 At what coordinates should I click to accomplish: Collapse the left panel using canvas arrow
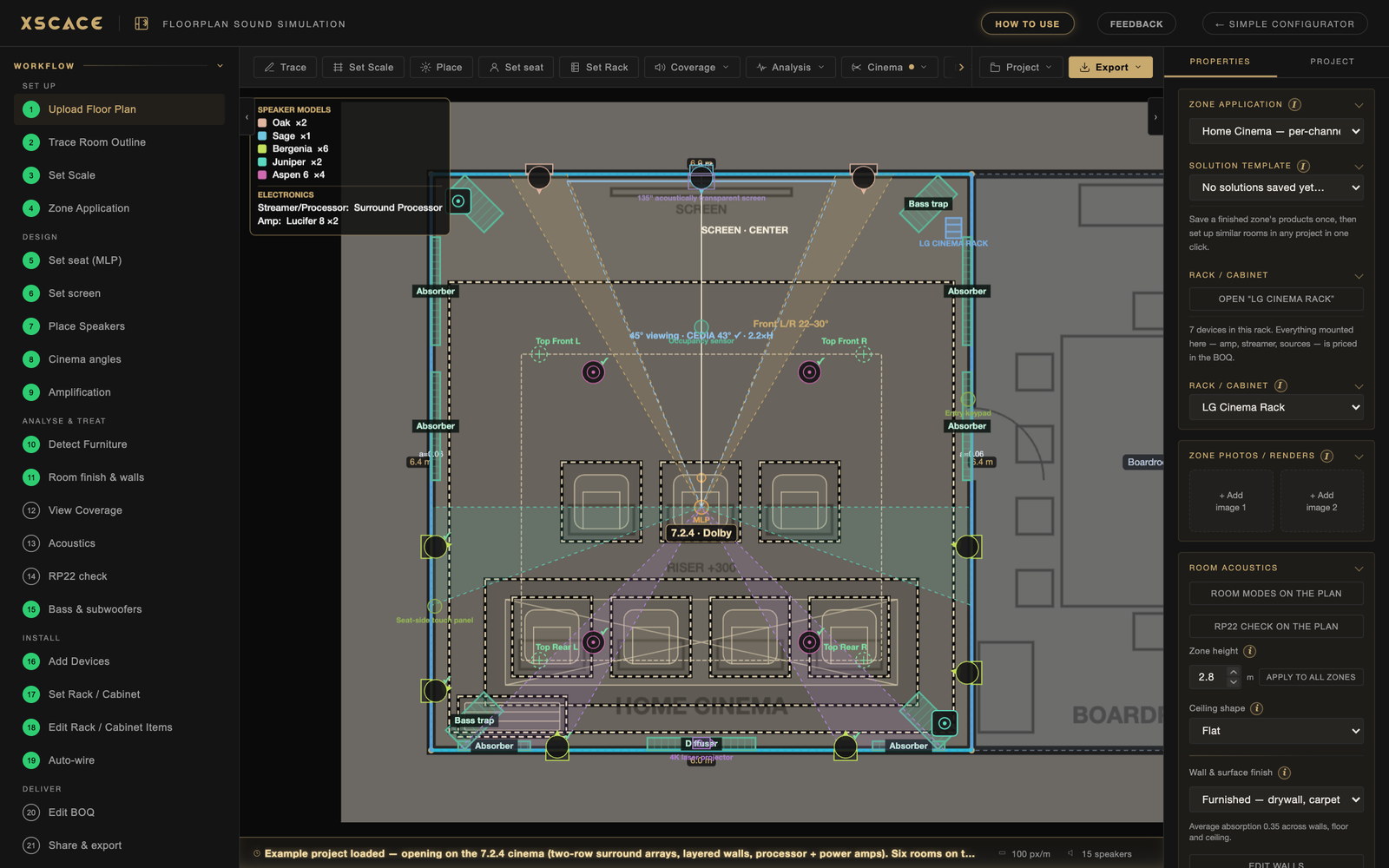(x=247, y=117)
